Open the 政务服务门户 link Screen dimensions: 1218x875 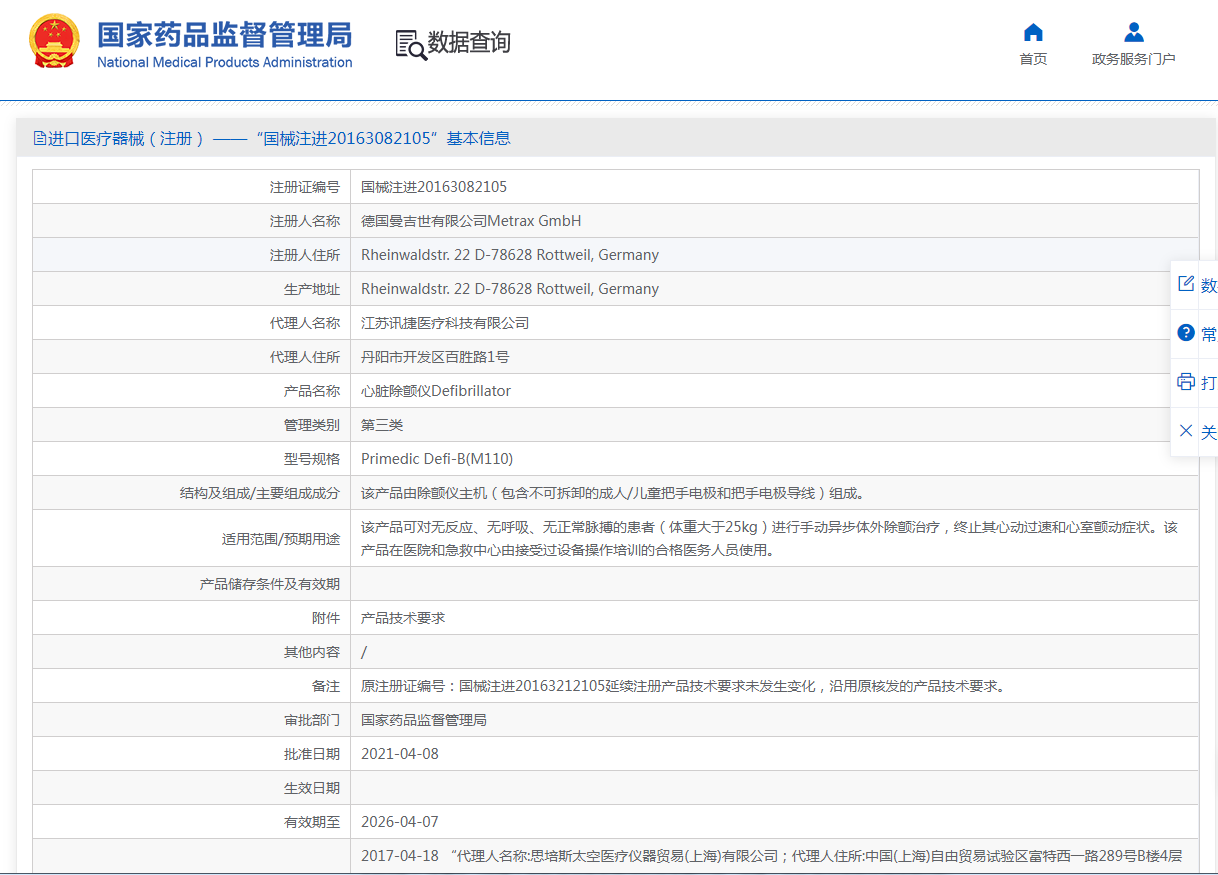(1133, 59)
